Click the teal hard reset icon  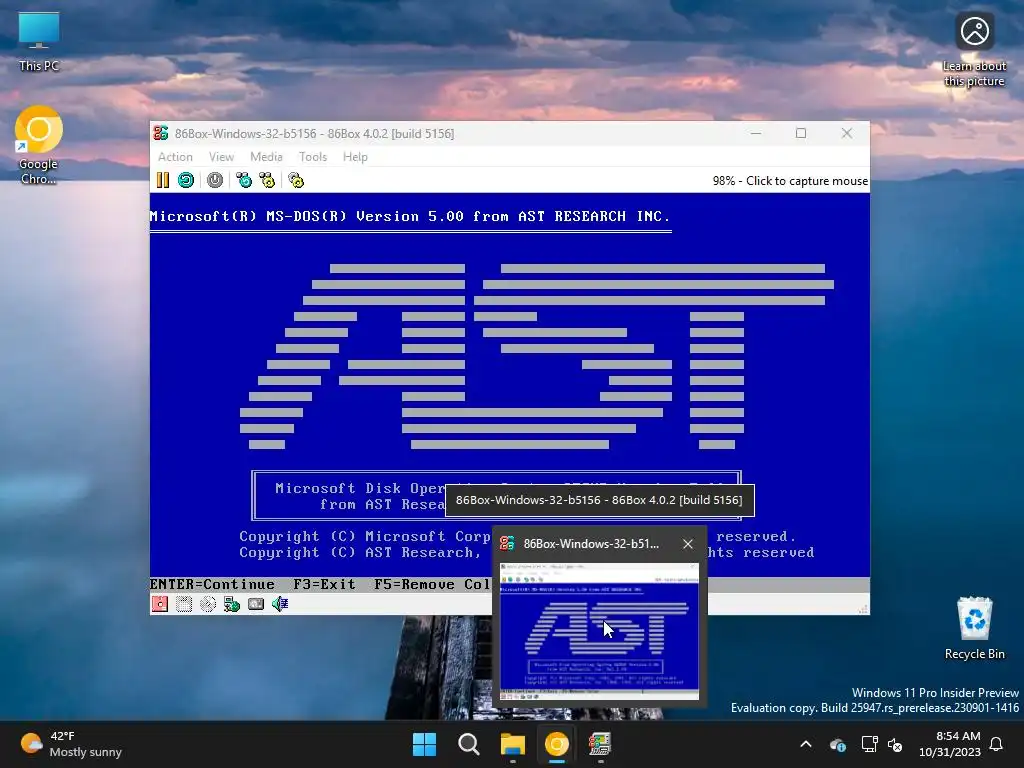point(186,180)
